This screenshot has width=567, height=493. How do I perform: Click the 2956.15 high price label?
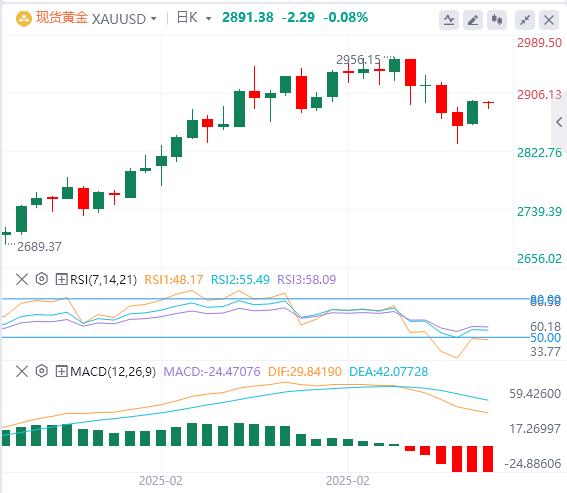pyautogui.click(x=358, y=60)
